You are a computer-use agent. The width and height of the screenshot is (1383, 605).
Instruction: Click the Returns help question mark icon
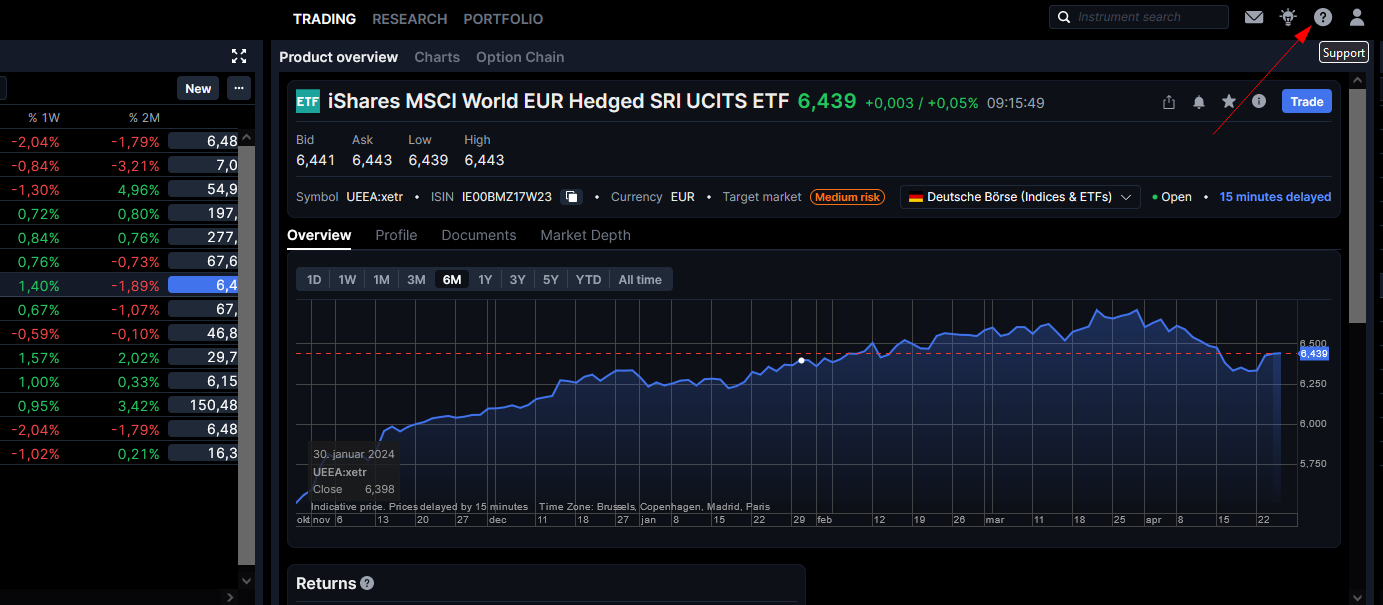pyautogui.click(x=367, y=583)
